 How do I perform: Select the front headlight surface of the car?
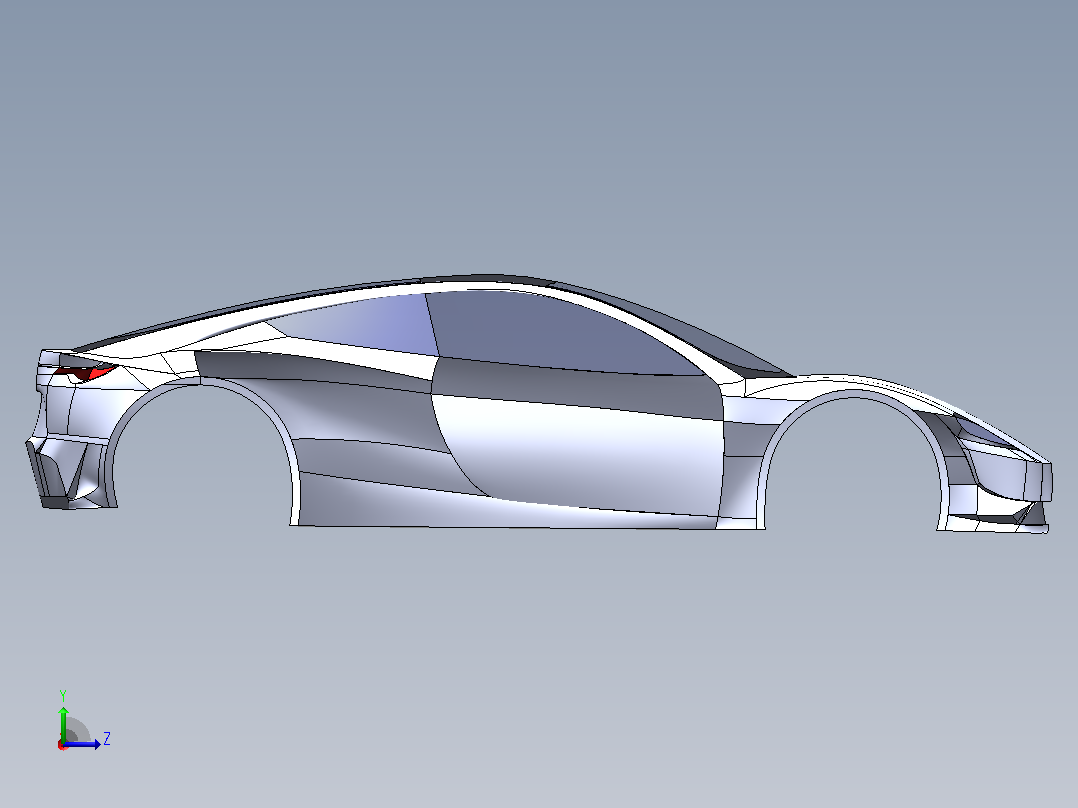click(982, 432)
